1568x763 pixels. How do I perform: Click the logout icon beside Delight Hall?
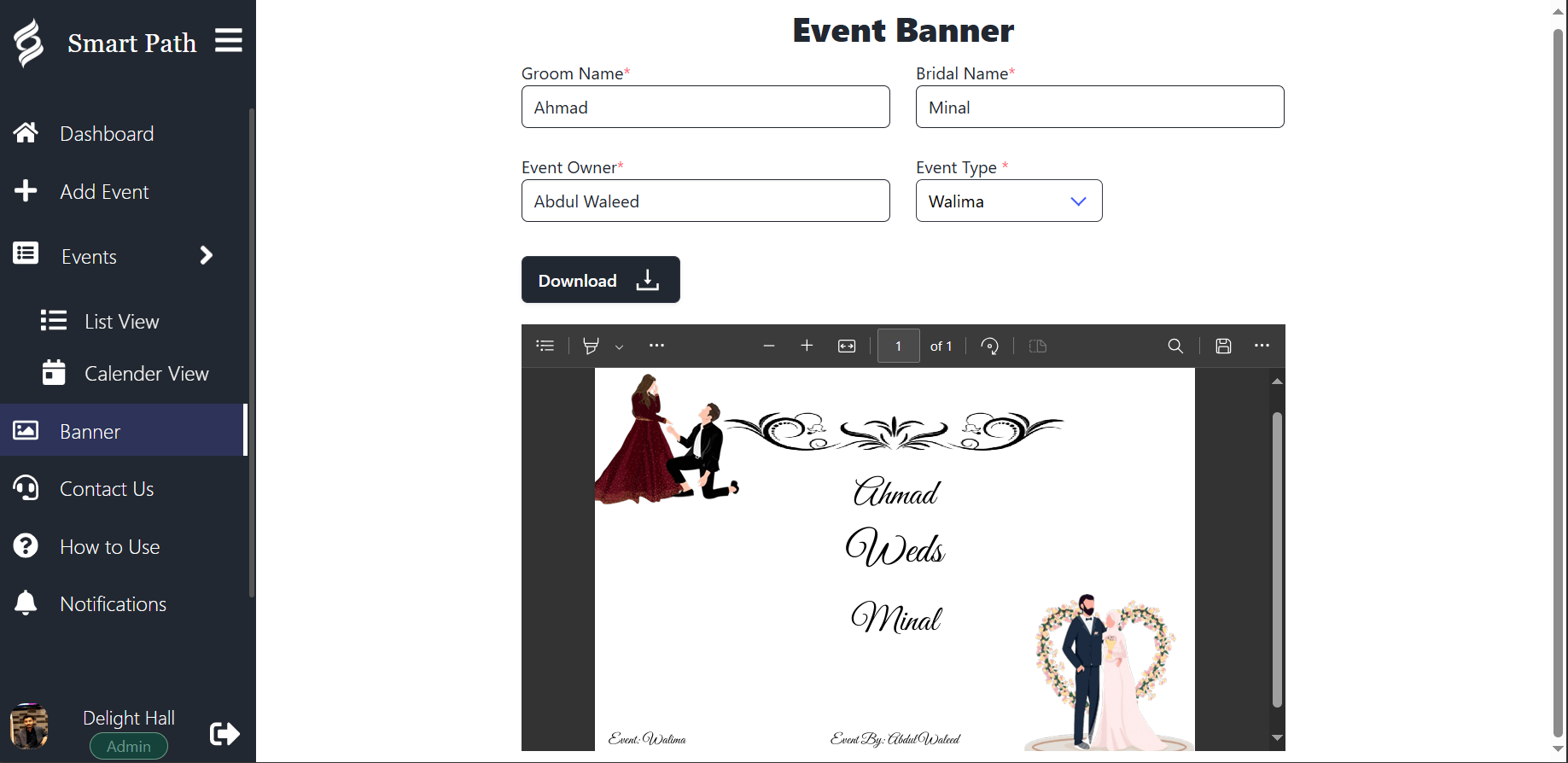click(224, 733)
